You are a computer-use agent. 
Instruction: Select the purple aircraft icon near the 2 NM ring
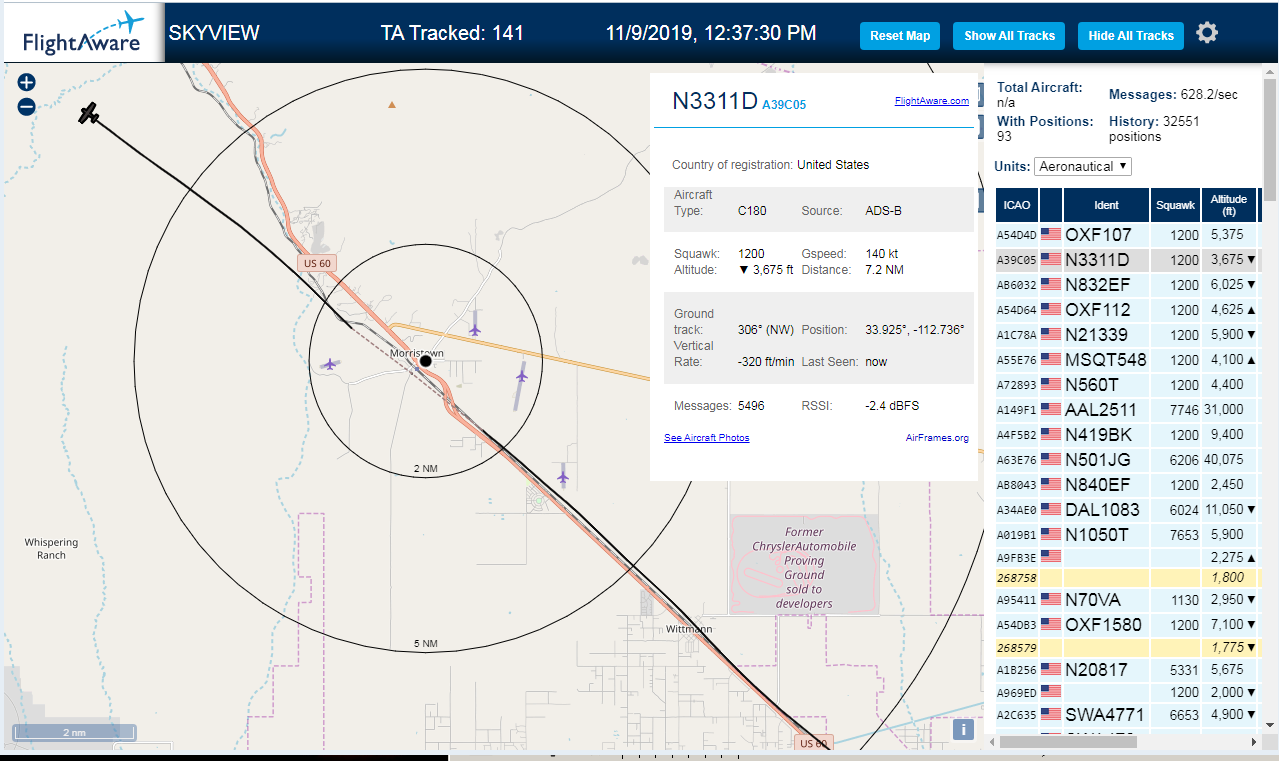(563, 476)
